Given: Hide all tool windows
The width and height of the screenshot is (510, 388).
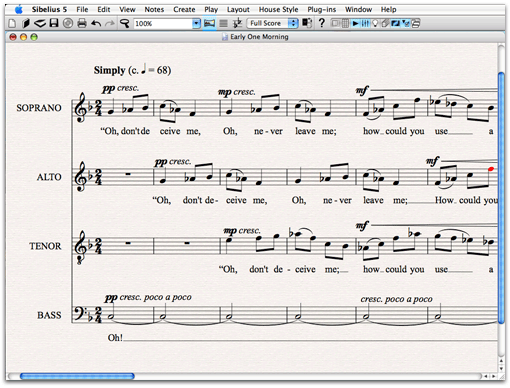Looking at the screenshot, I should point(416,24).
